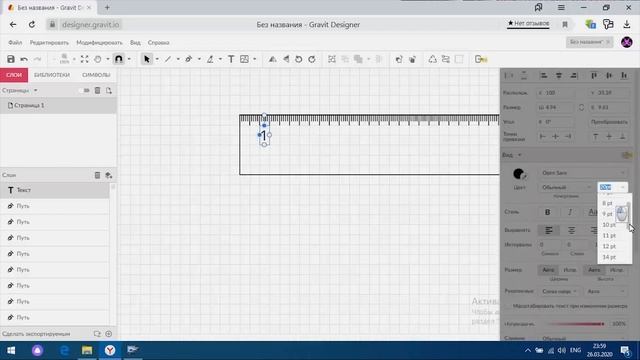
Task: Click the Save icon in the toolbar
Action: point(11,59)
